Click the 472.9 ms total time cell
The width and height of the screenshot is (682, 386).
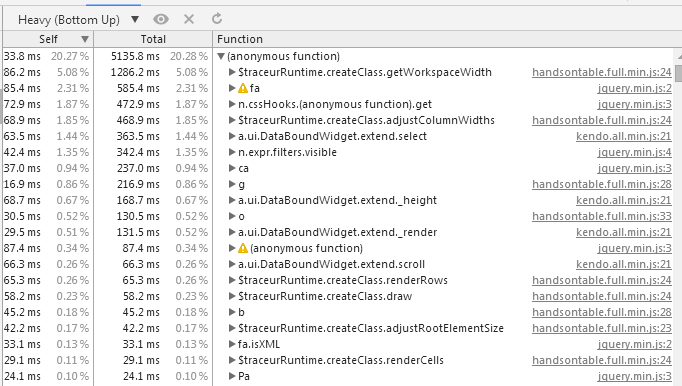138,104
